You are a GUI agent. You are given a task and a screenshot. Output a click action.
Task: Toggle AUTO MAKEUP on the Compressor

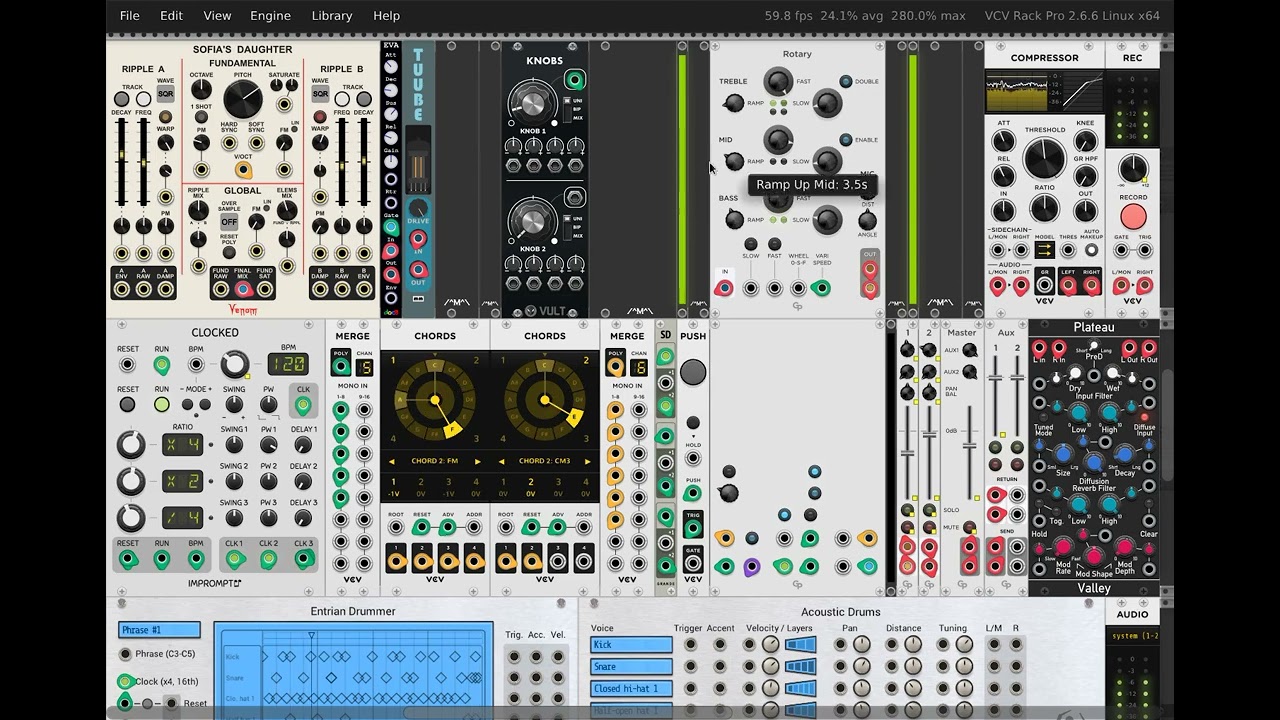click(1091, 250)
